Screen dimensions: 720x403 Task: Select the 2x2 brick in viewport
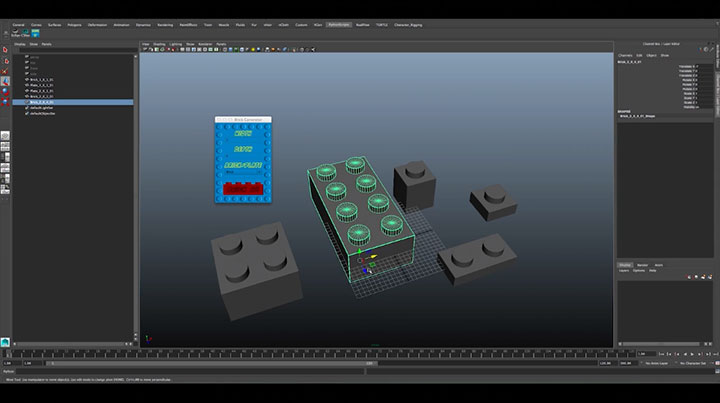coord(256,270)
